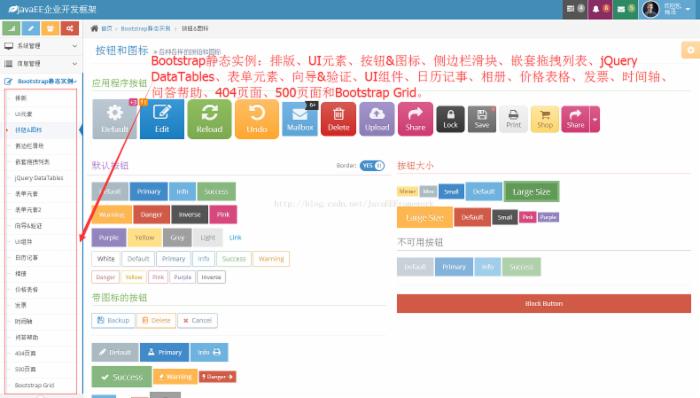Open the tasks list icon in header

click(575, 9)
